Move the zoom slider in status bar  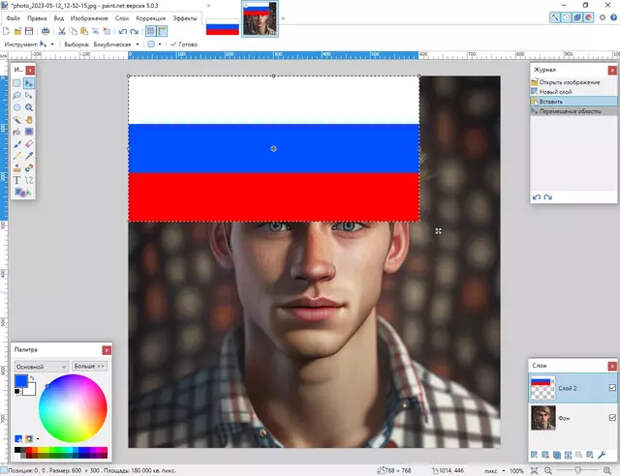click(578, 470)
